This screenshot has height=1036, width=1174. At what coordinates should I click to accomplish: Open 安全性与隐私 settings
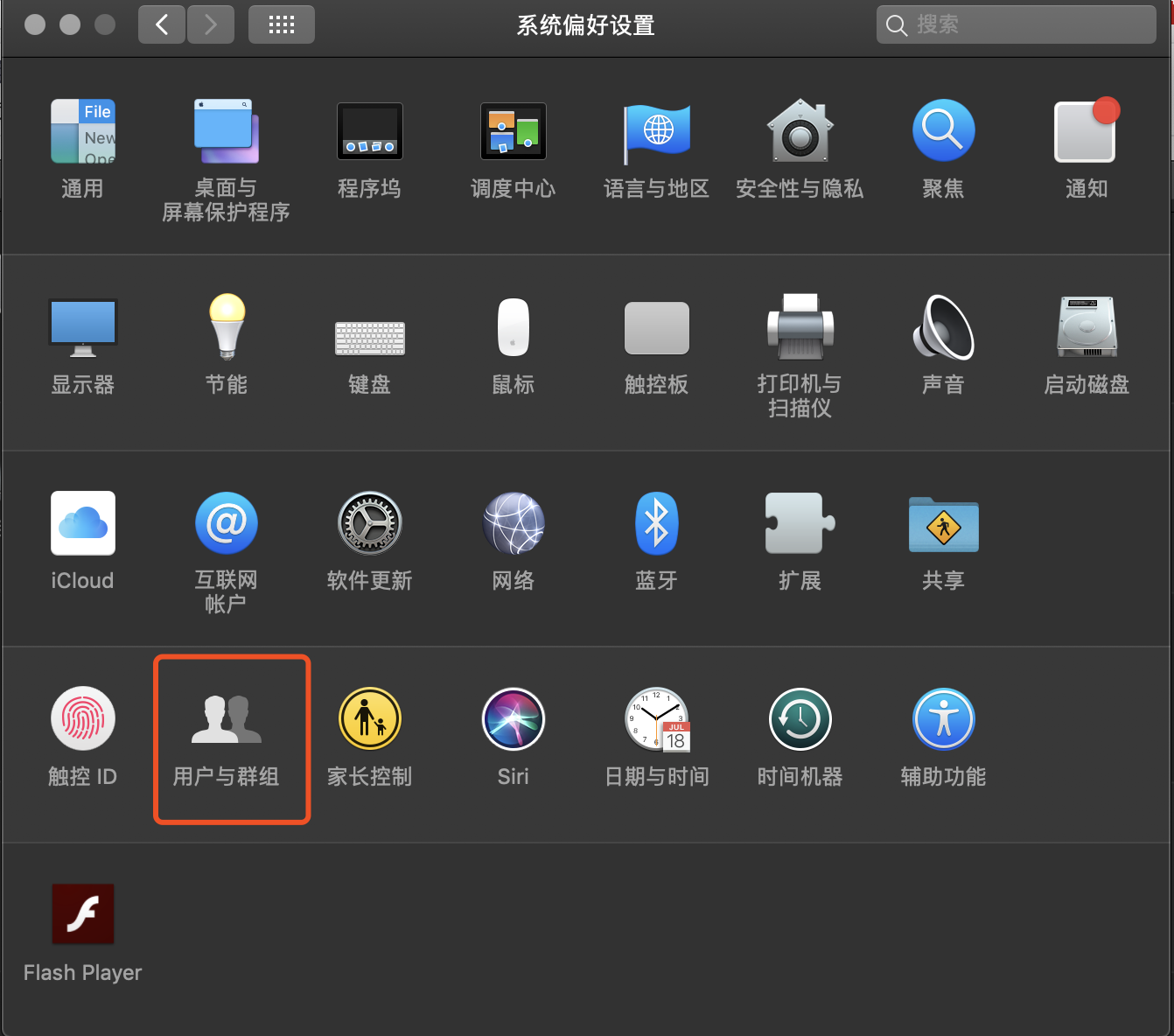point(800,144)
